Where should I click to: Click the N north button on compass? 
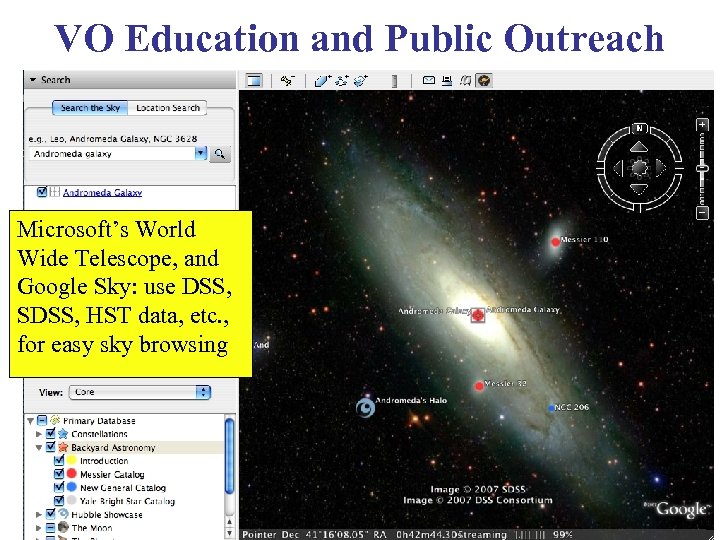point(639,128)
